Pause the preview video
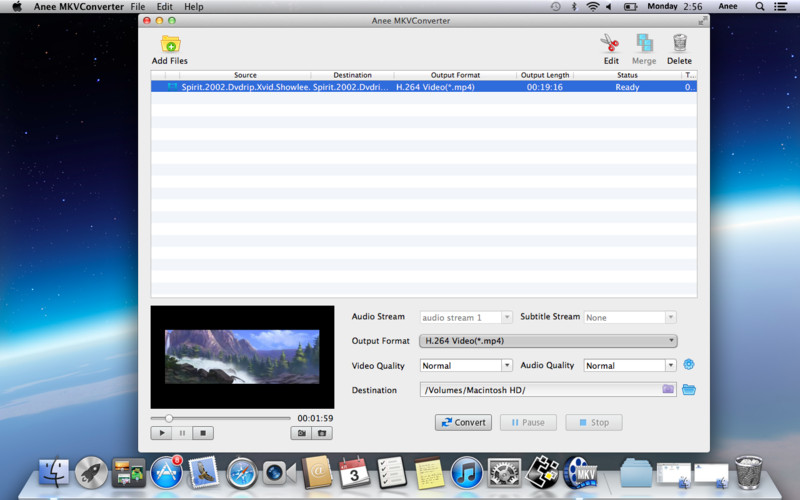The width and height of the screenshot is (800, 500). [182, 433]
